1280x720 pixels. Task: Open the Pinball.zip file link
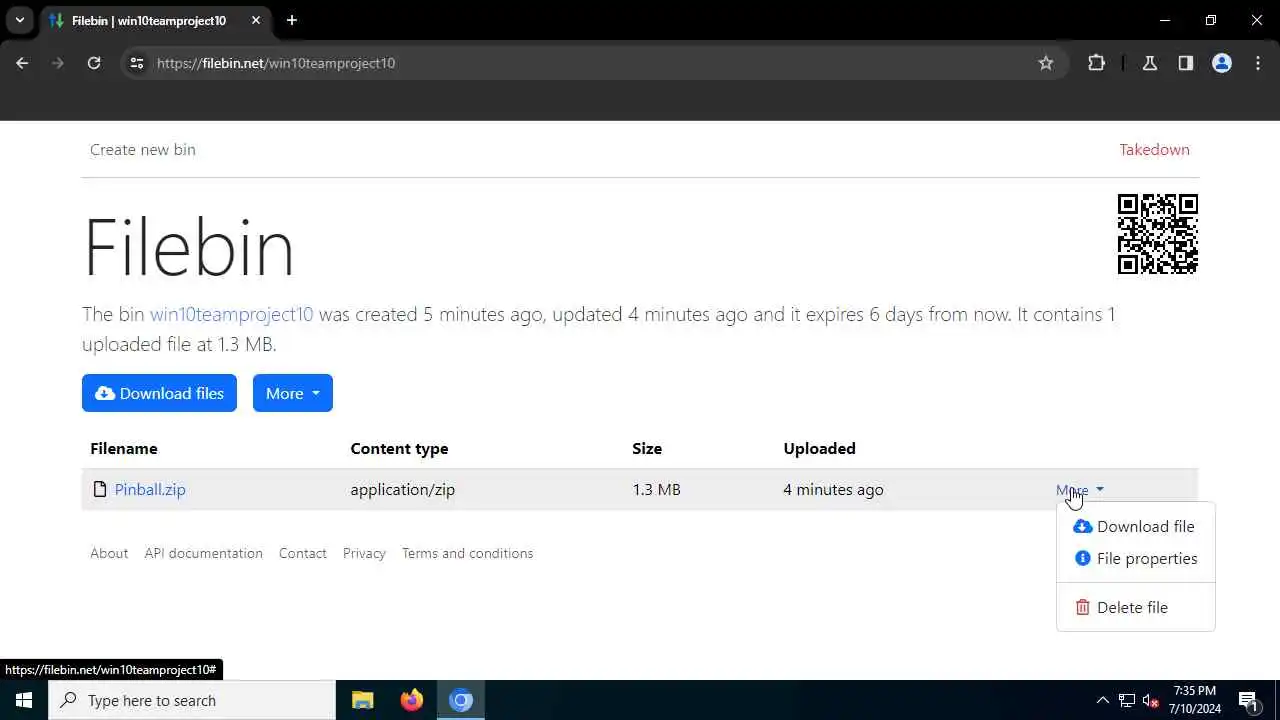coord(150,490)
